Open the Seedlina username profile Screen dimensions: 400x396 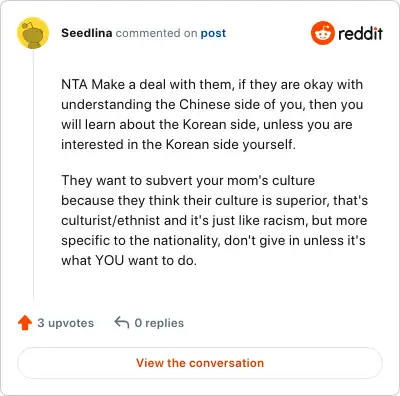pos(87,33)
